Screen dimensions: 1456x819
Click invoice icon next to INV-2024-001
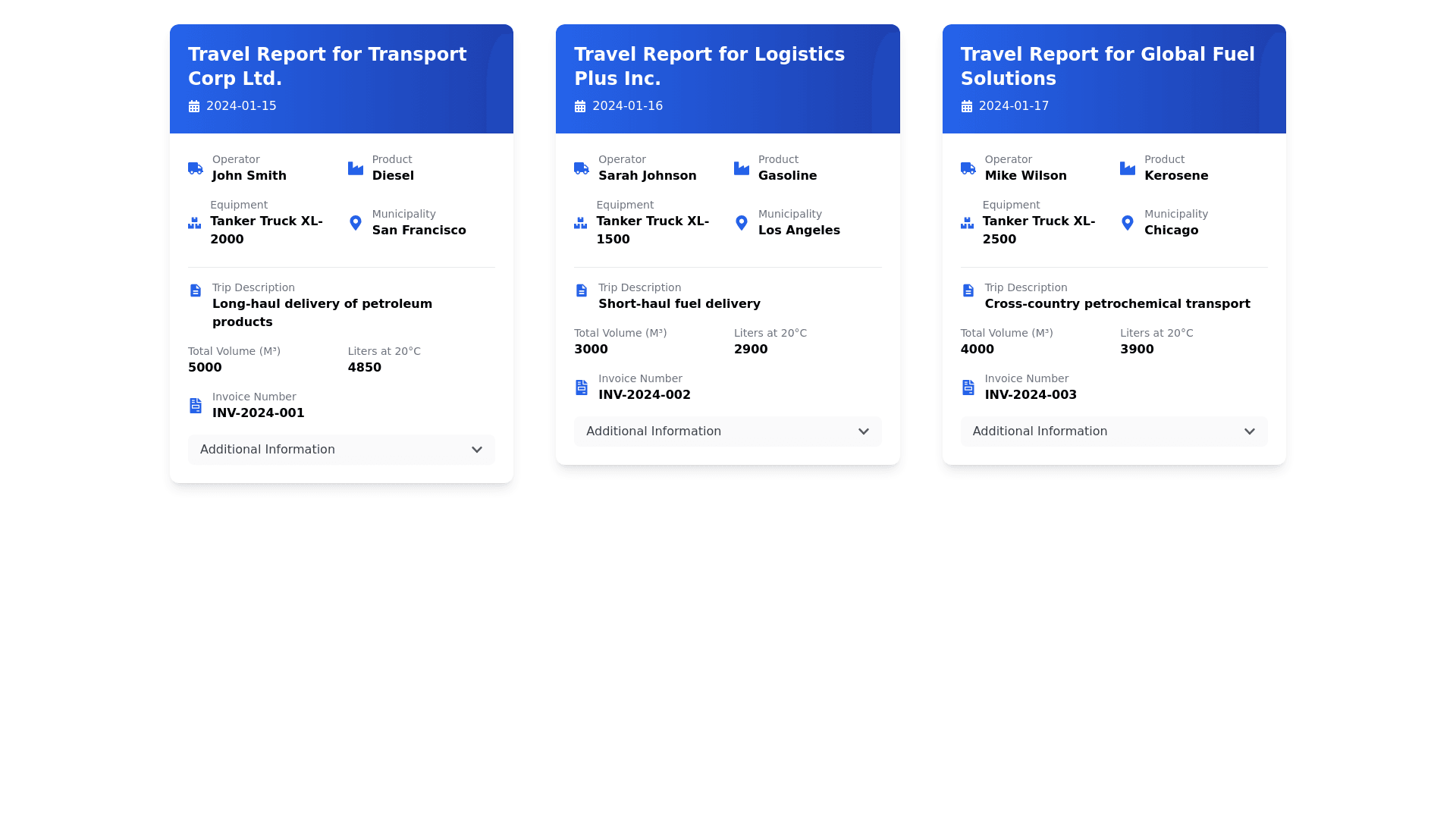[195, 406]
